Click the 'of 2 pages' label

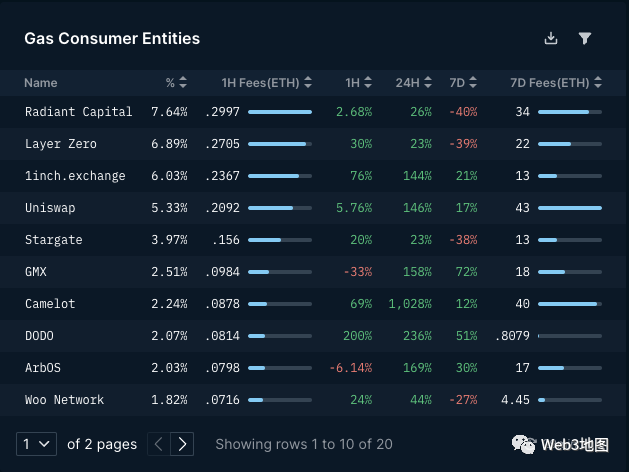[102, 444]
